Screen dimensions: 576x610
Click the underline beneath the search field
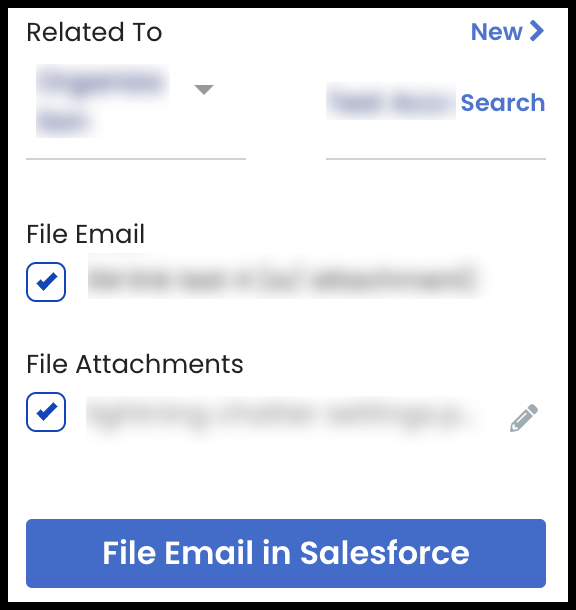436,159
